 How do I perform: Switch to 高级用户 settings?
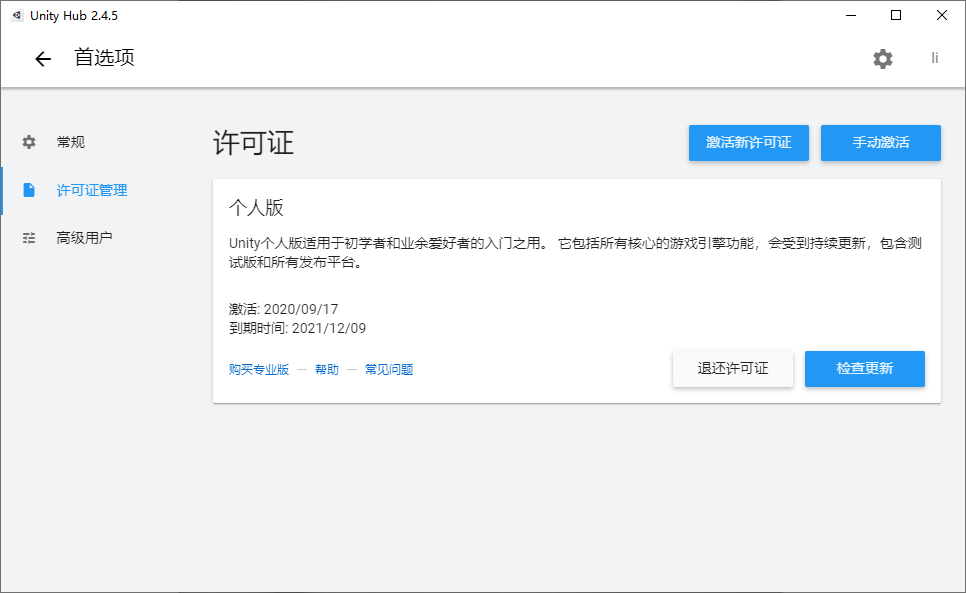84,238
